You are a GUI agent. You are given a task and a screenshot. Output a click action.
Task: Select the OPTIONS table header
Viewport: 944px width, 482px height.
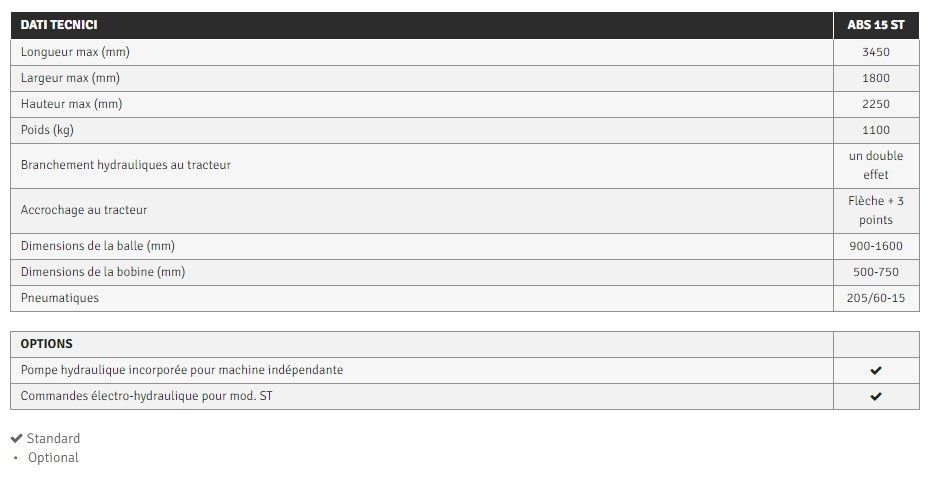click(47, 344)
